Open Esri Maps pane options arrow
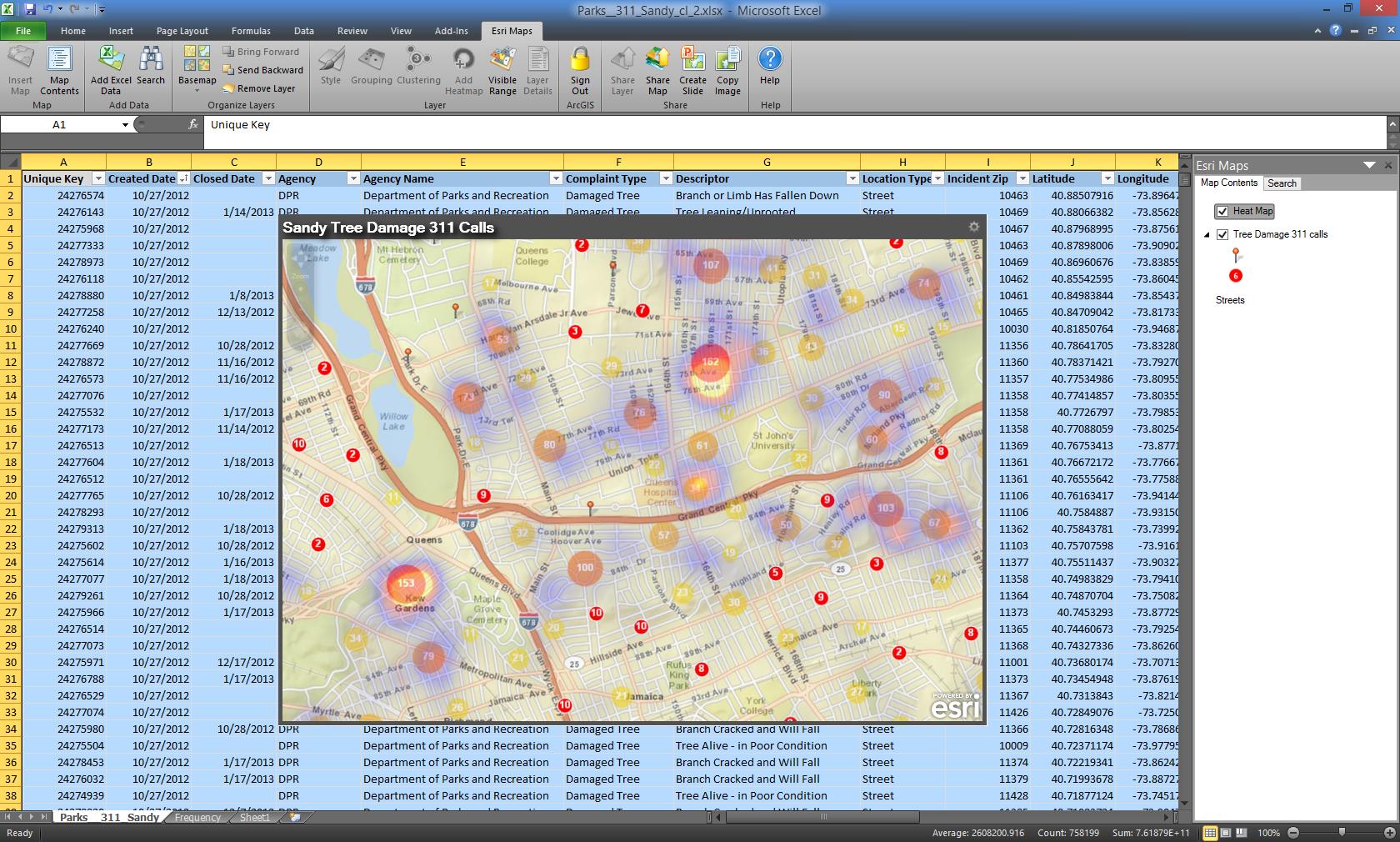Viewport: 1400px width, 842px height. click(1369, 165)
